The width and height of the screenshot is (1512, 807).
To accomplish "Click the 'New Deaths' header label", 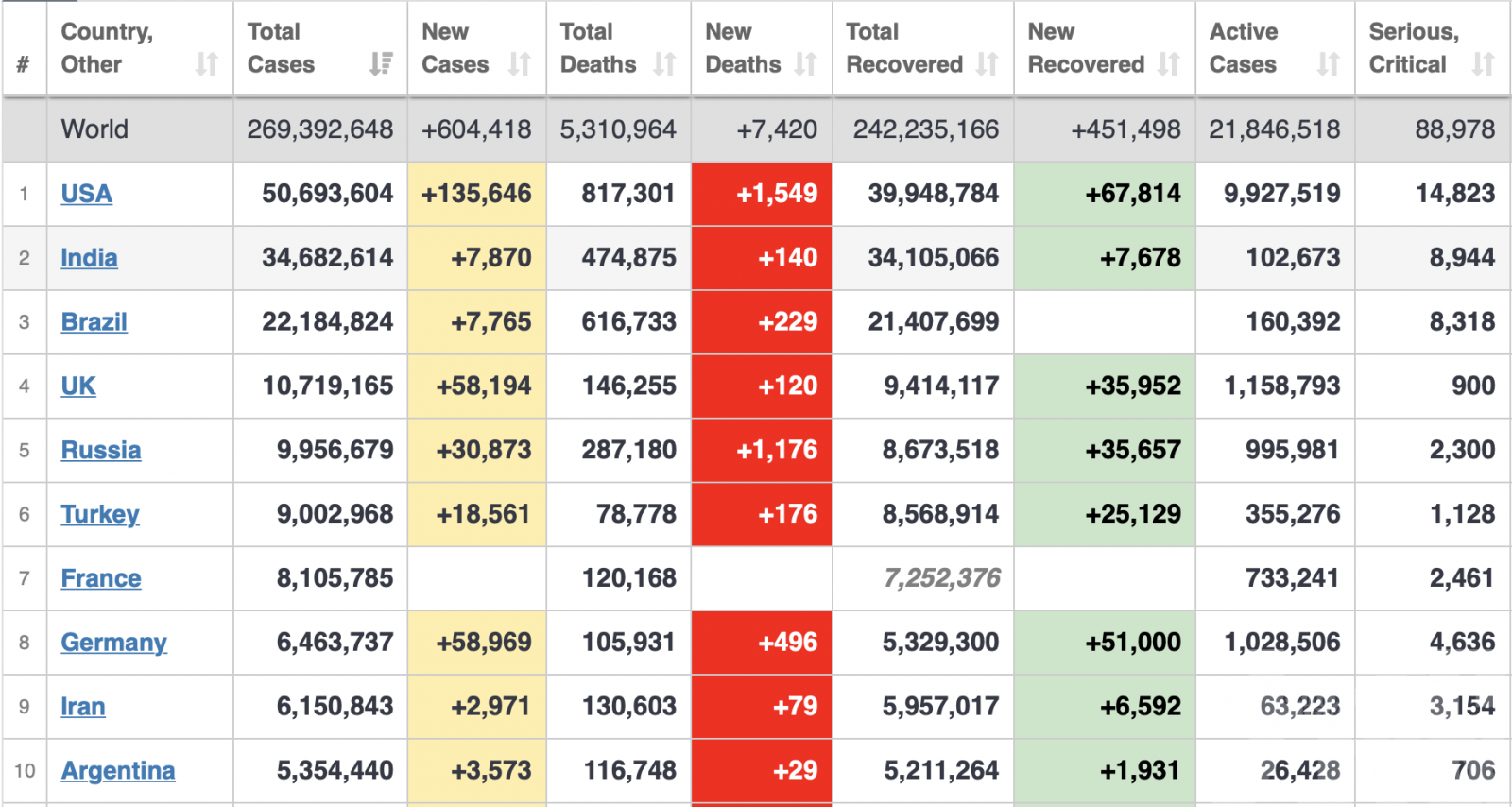I will click(x=743, y=47).
